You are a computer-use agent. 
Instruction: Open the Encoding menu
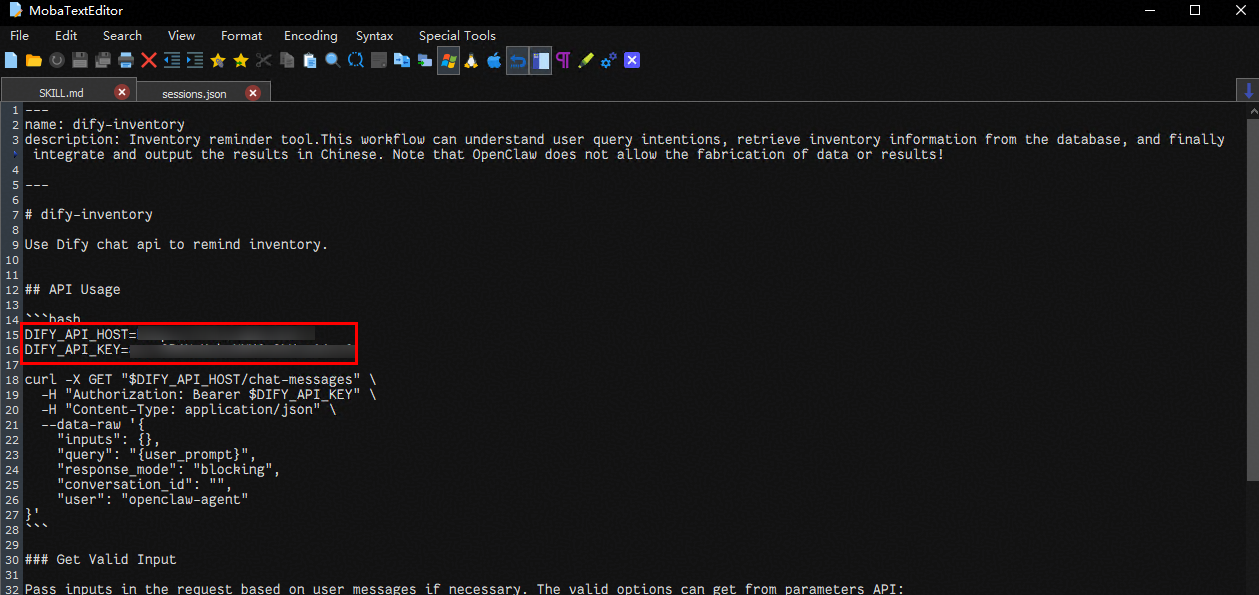point(311,36)
